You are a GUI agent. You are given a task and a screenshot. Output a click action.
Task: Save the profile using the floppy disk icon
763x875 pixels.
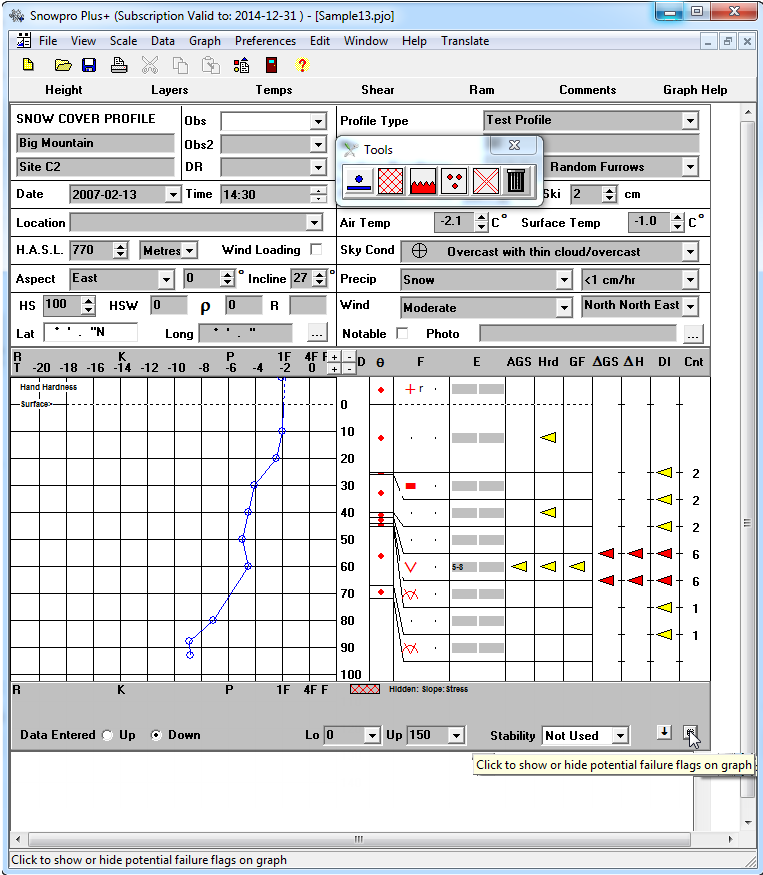click(89, 65)
